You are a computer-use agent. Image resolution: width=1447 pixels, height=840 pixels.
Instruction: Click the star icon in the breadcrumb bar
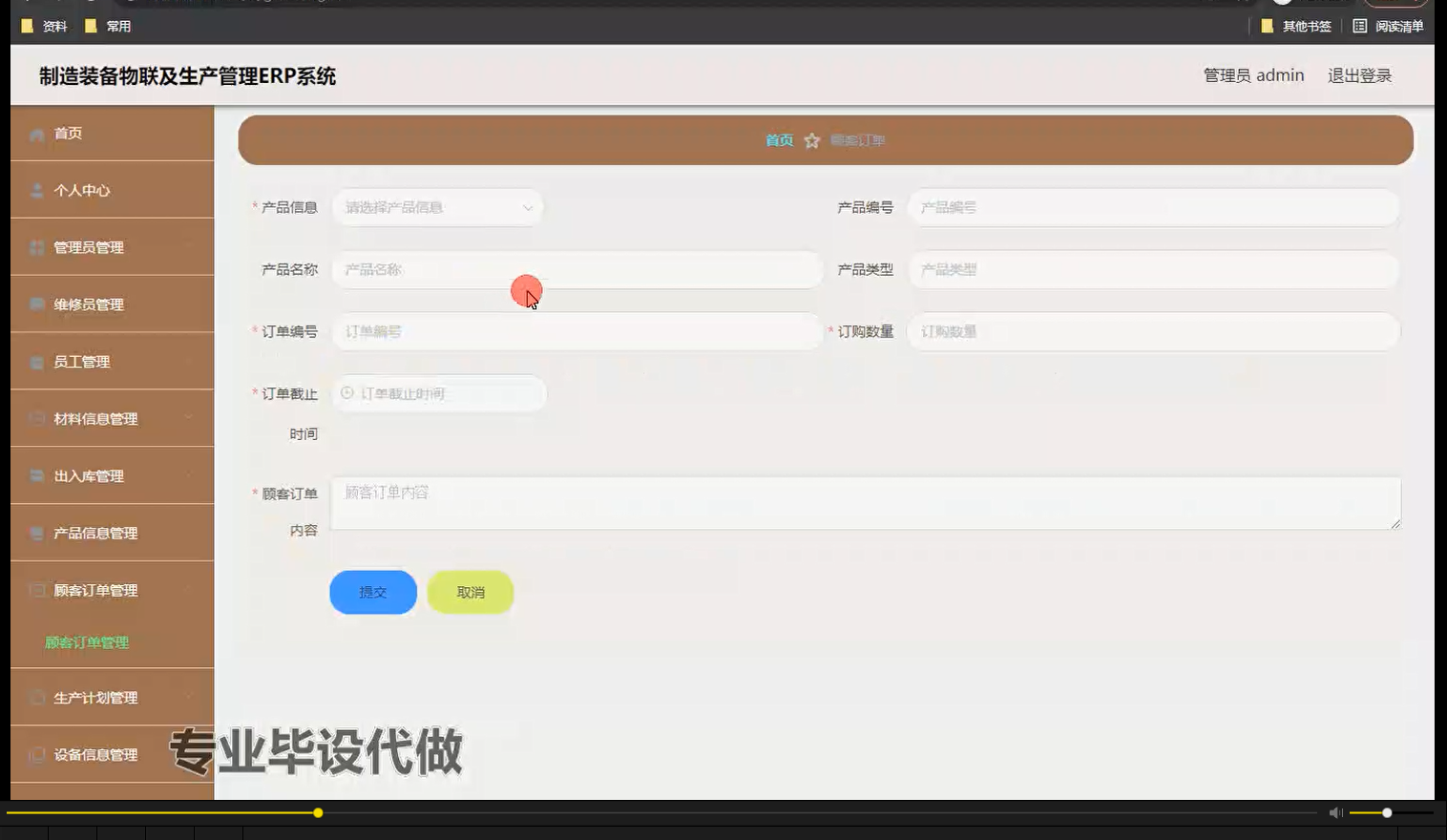point(812,139)
